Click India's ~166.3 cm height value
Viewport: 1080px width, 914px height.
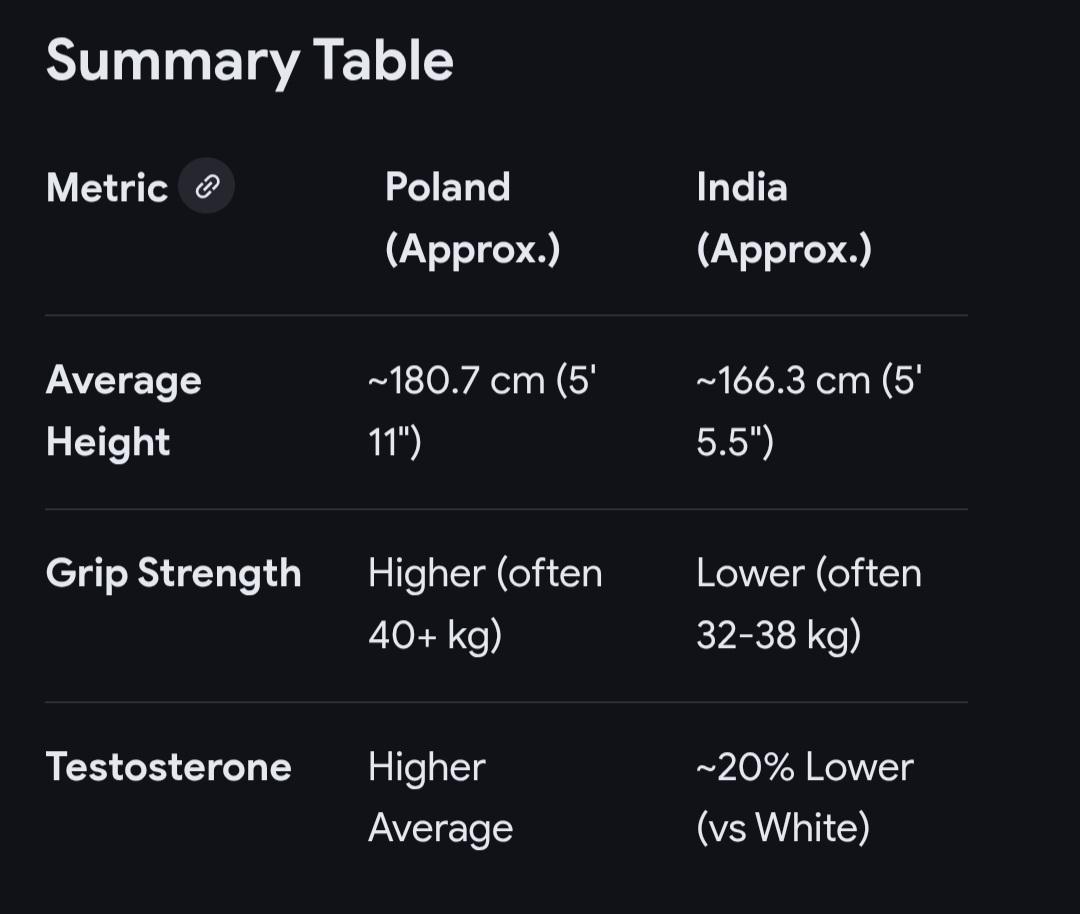pos(809,382)
